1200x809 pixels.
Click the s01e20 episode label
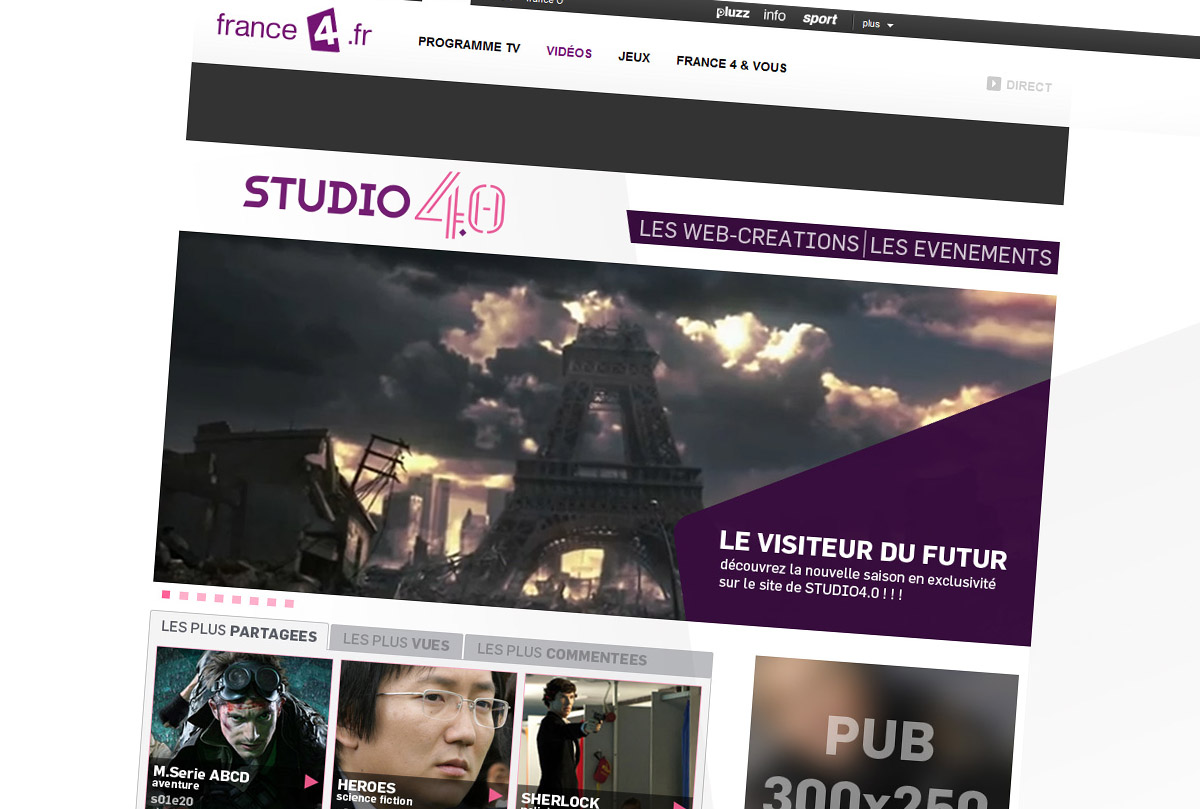(x=172, y=800)
